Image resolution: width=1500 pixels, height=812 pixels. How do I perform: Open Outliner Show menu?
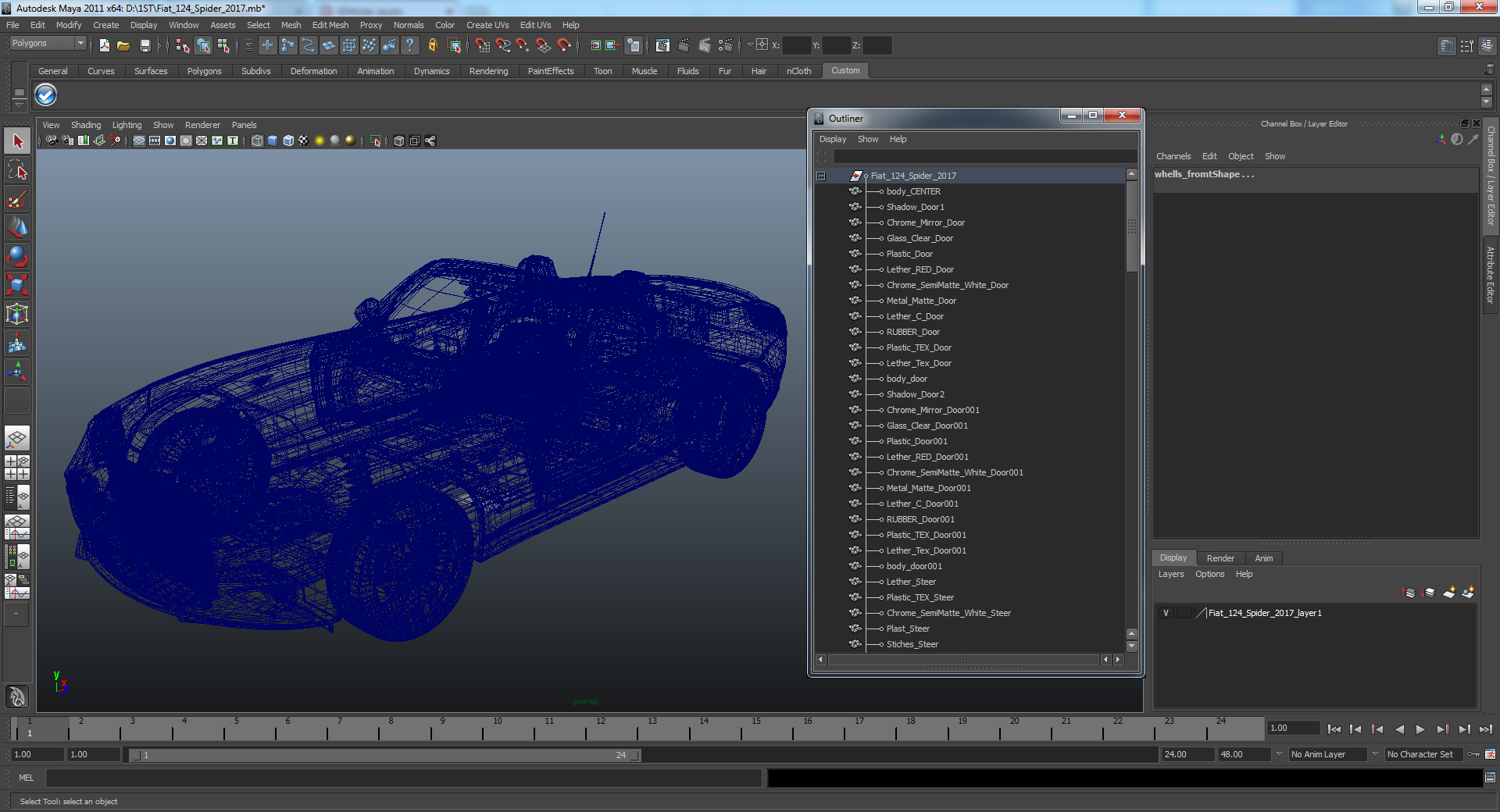point(868,139)
